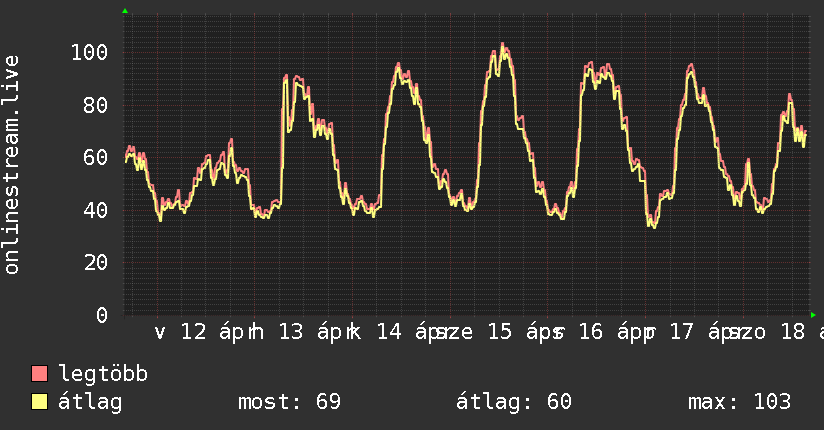The image size is (824, 430).
Task: Click the vertical axis title onlinestream.live
Action: click(x=12, y=165)
